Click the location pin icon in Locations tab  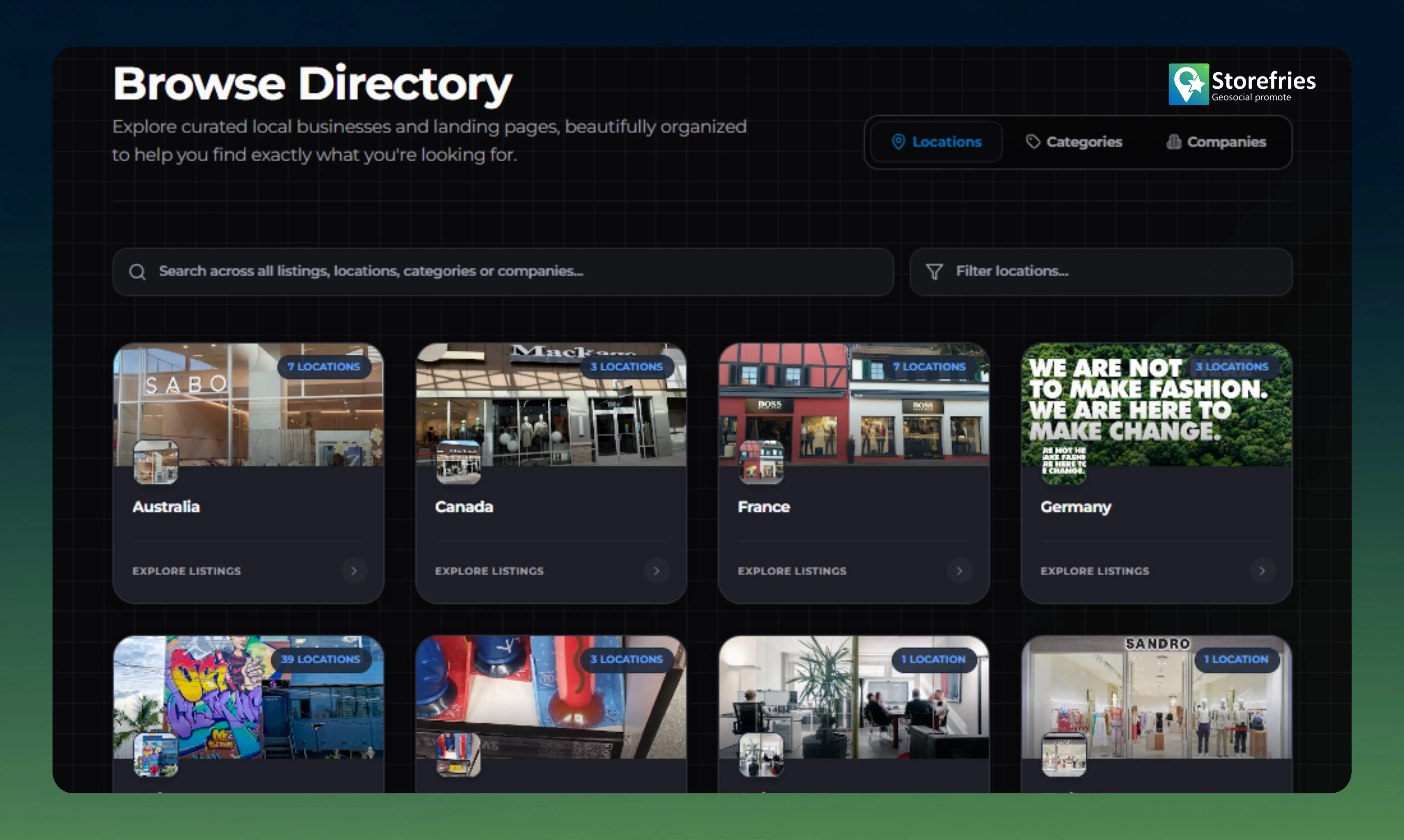coord(898,142)
